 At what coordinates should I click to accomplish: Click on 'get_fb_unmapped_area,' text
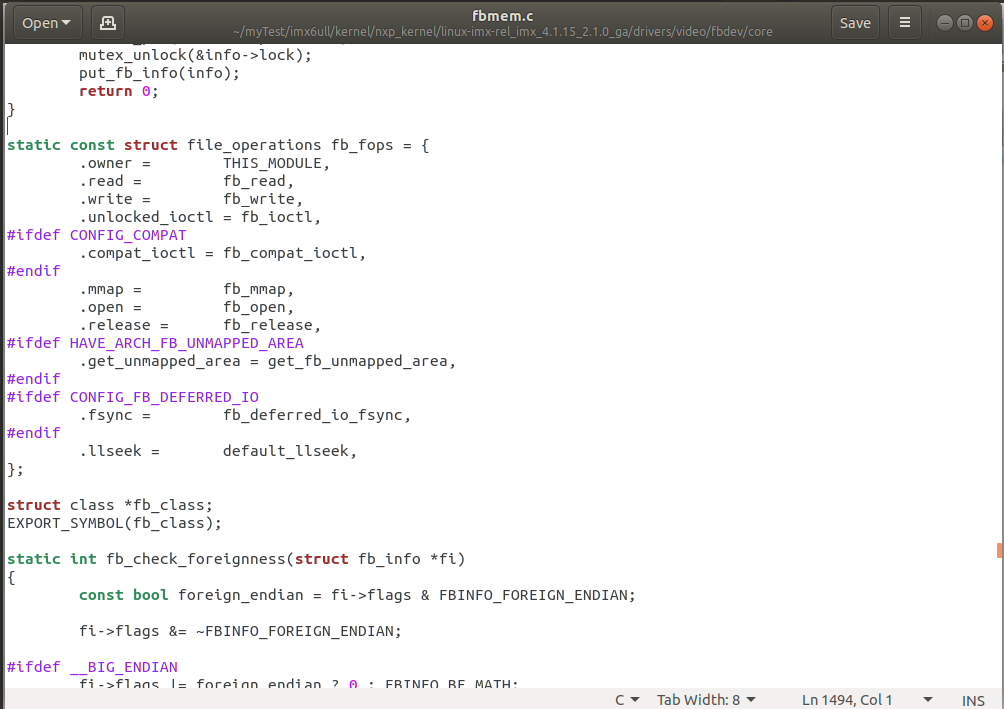[362, 361]
